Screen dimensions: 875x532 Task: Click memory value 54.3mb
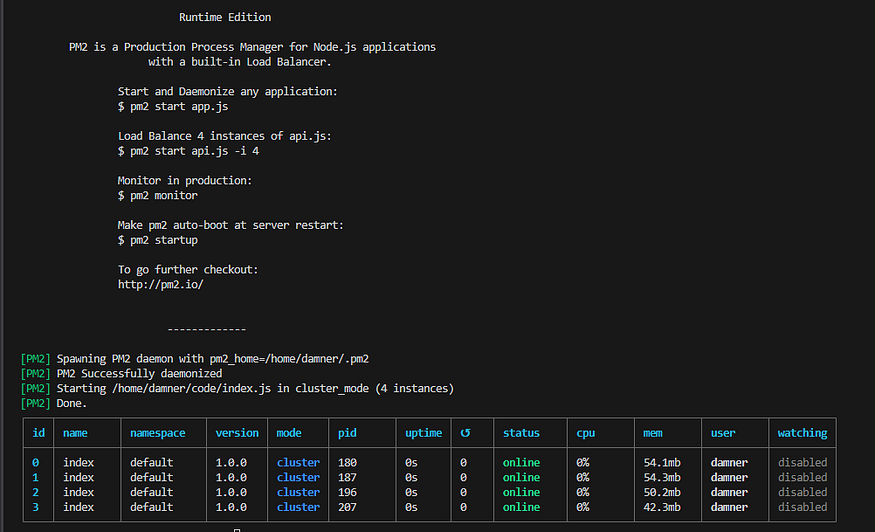pos(662,478)
